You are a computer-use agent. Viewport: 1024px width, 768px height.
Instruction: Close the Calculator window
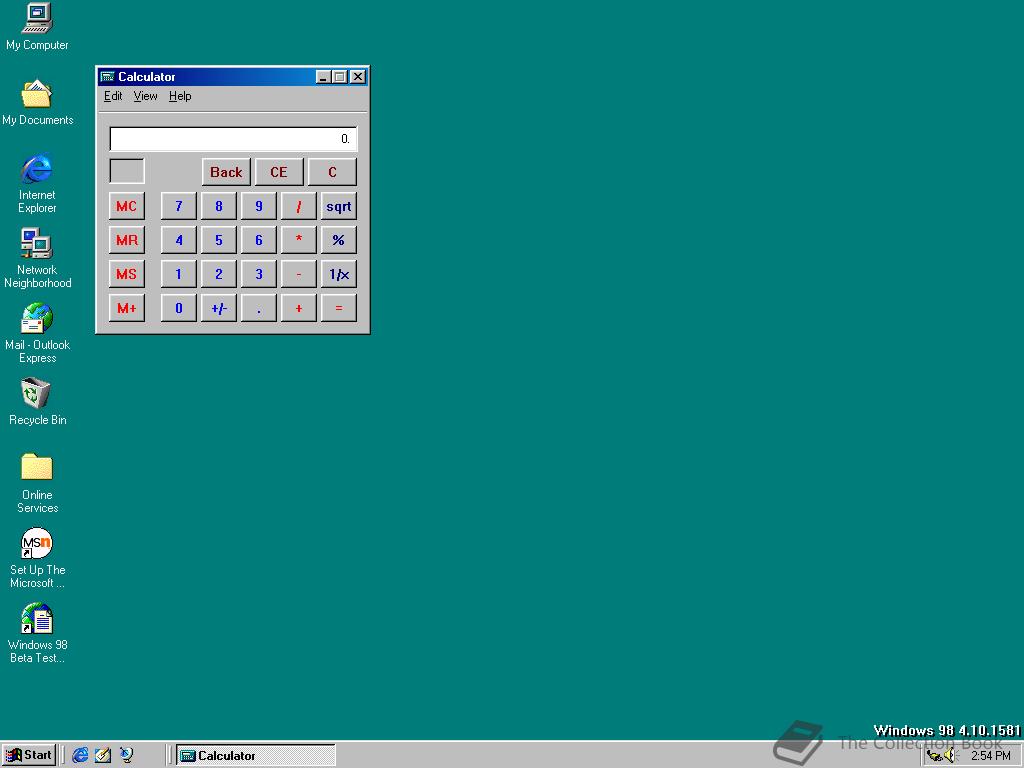[358, 76]
